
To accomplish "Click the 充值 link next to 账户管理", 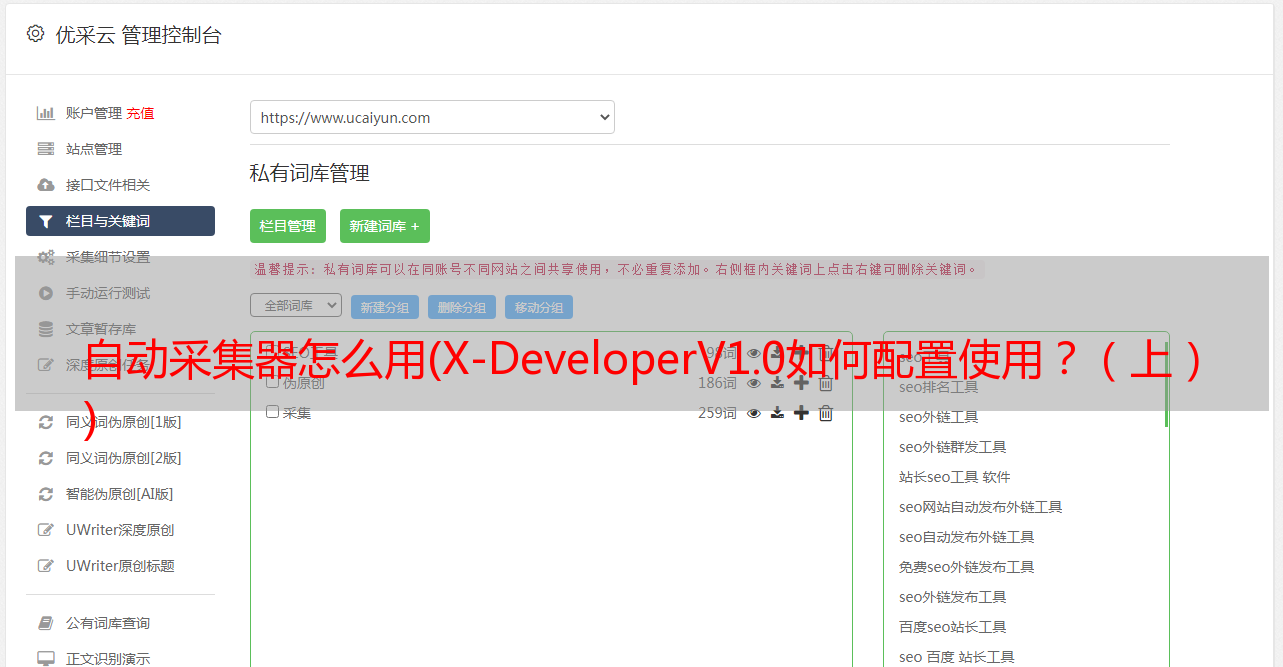I will [x=140, y=113].
